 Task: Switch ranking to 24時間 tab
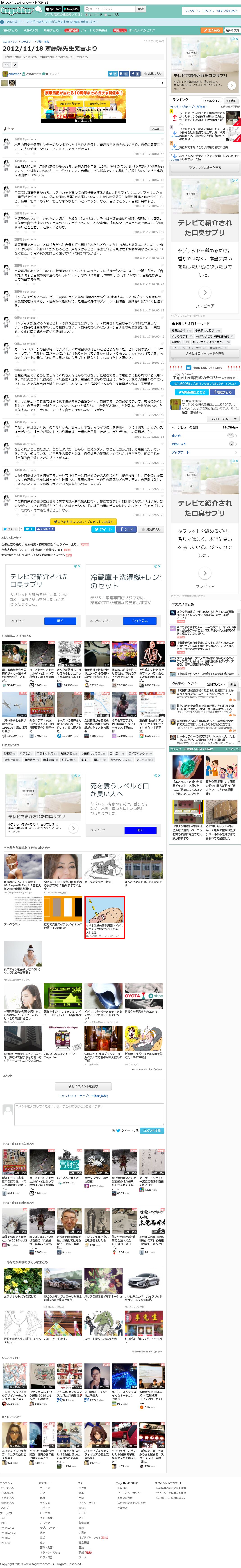click(x=231, y=101)
